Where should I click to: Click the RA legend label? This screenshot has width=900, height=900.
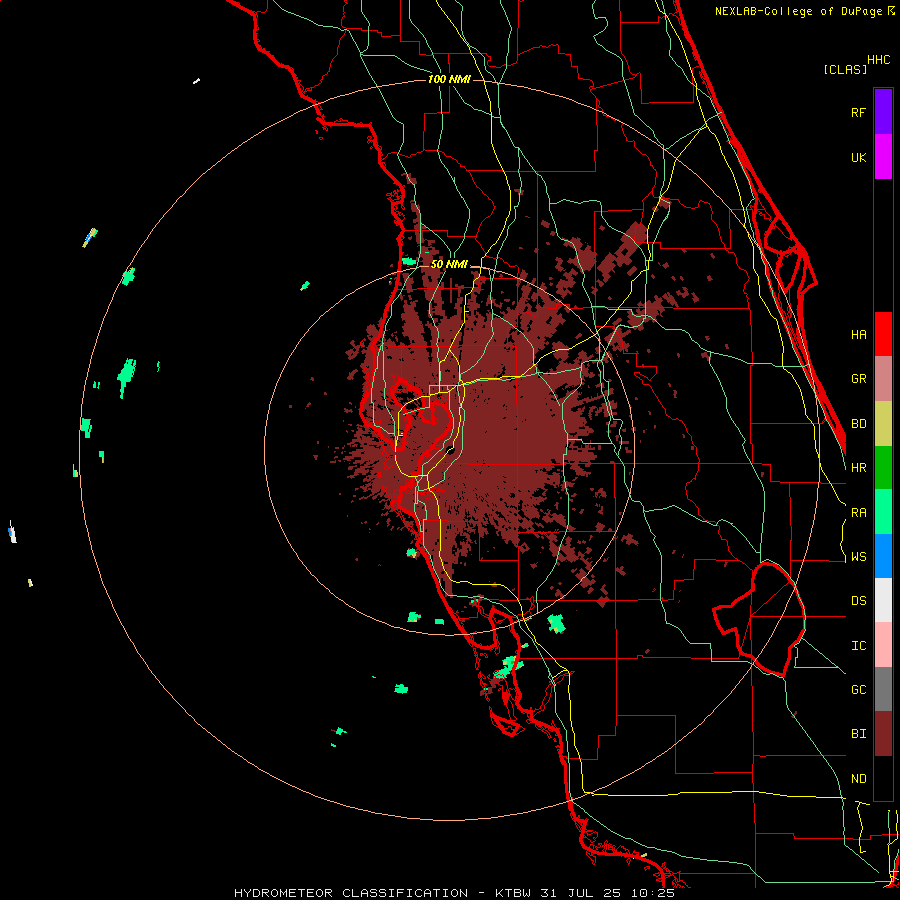click(858, 513)
